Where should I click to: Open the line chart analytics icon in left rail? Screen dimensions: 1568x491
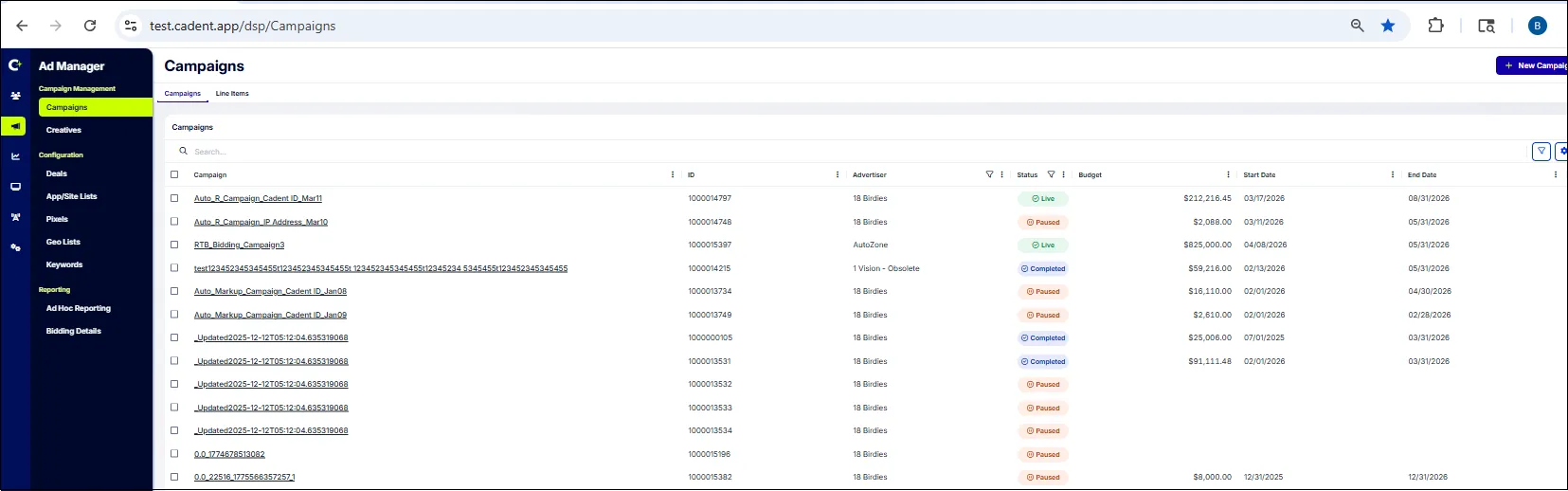tap(15, 156)
